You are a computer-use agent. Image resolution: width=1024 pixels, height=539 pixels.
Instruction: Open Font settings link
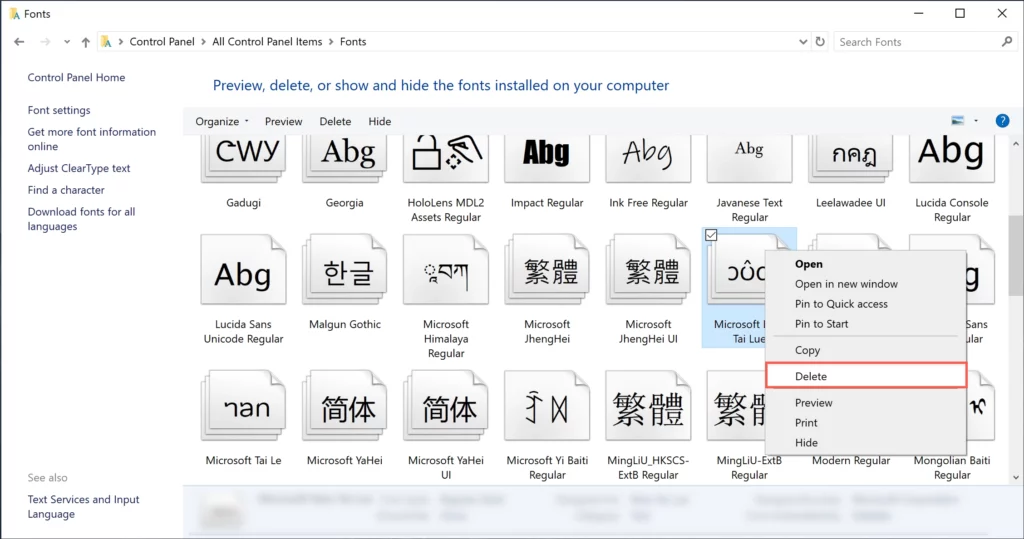click(x=59, y=110)
